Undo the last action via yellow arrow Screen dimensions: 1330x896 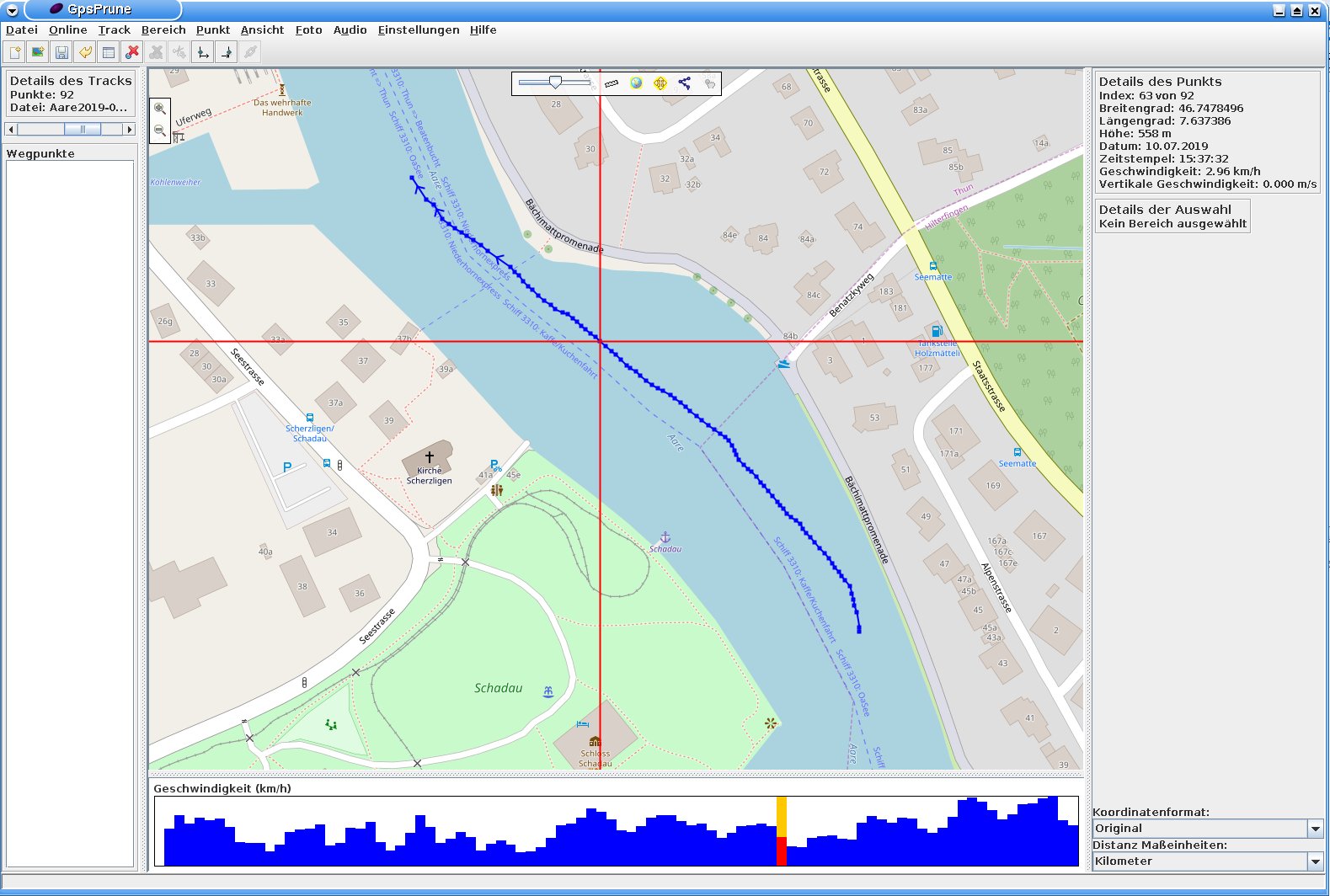point(85,52)
